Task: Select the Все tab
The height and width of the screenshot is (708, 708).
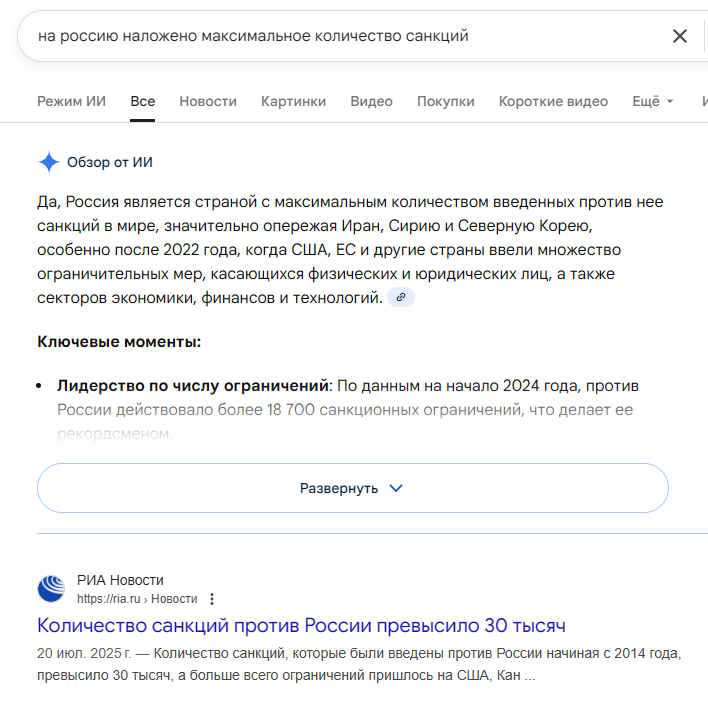Action: pyautogui.click(x=142, y=101)
